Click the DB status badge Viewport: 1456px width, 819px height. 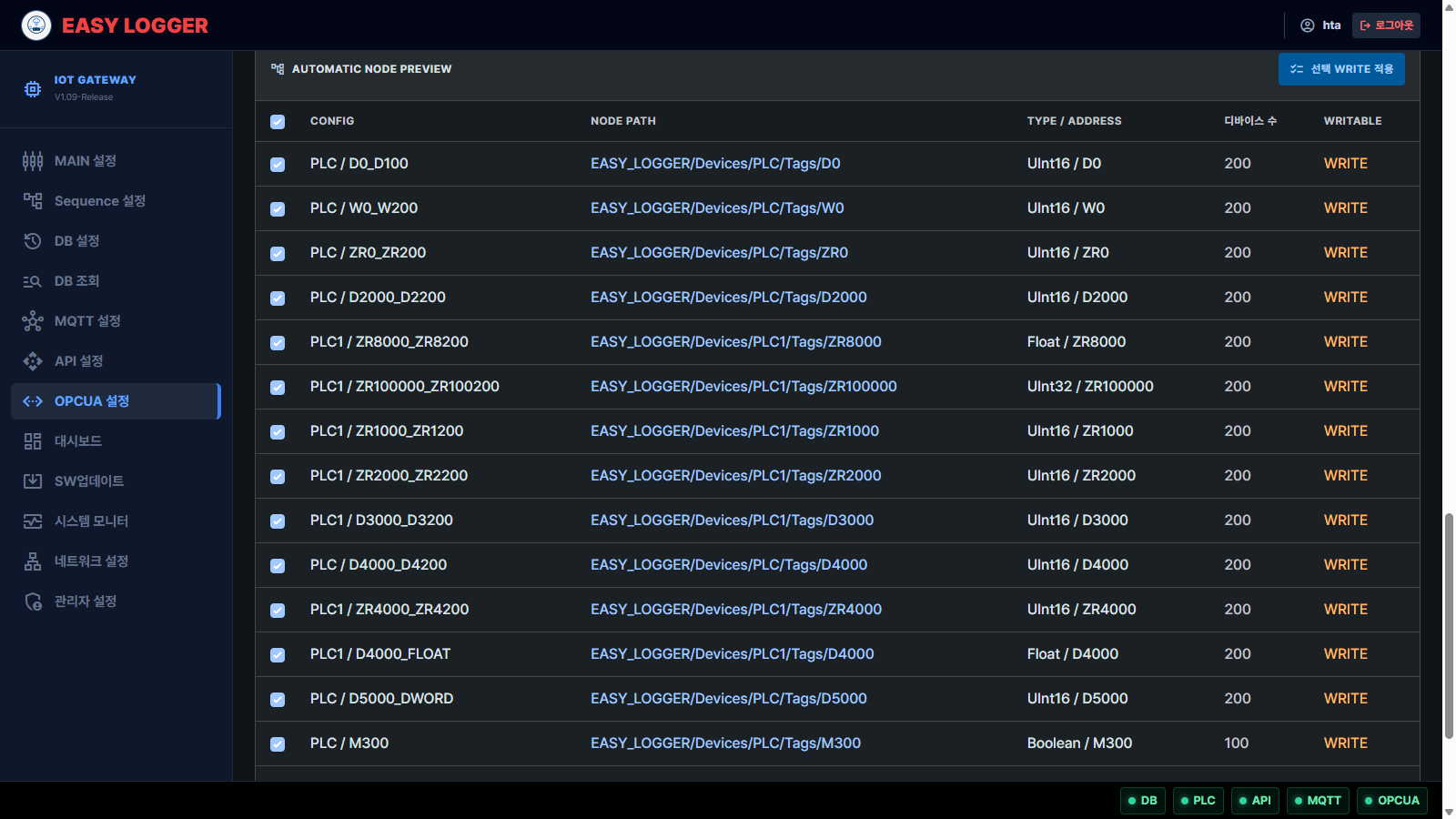point(1143,801)
